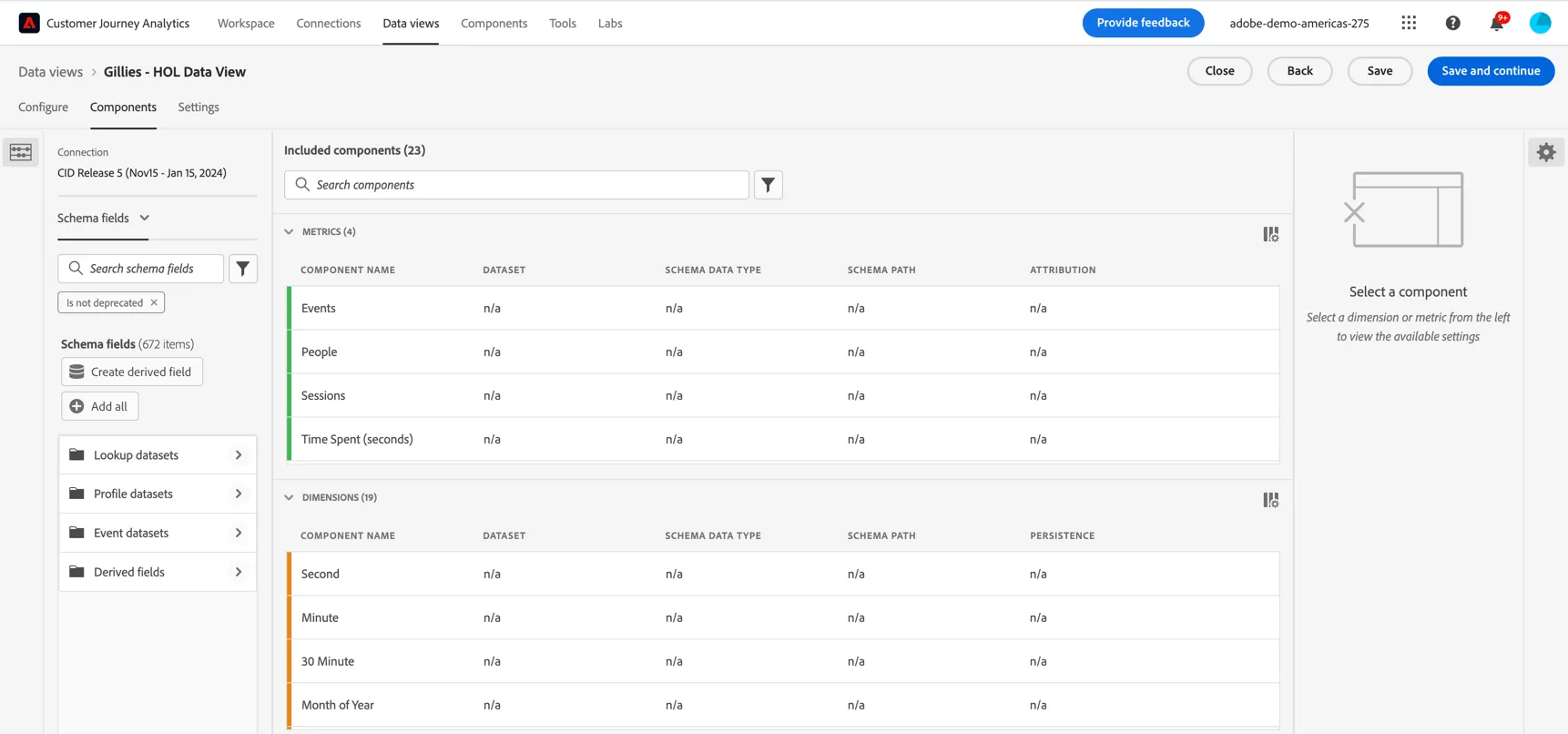Image resolution: width=1568 pixels, height=734 pixels.
Task: Select the Month of Year dimension row
Action: (x=783, y=705)
